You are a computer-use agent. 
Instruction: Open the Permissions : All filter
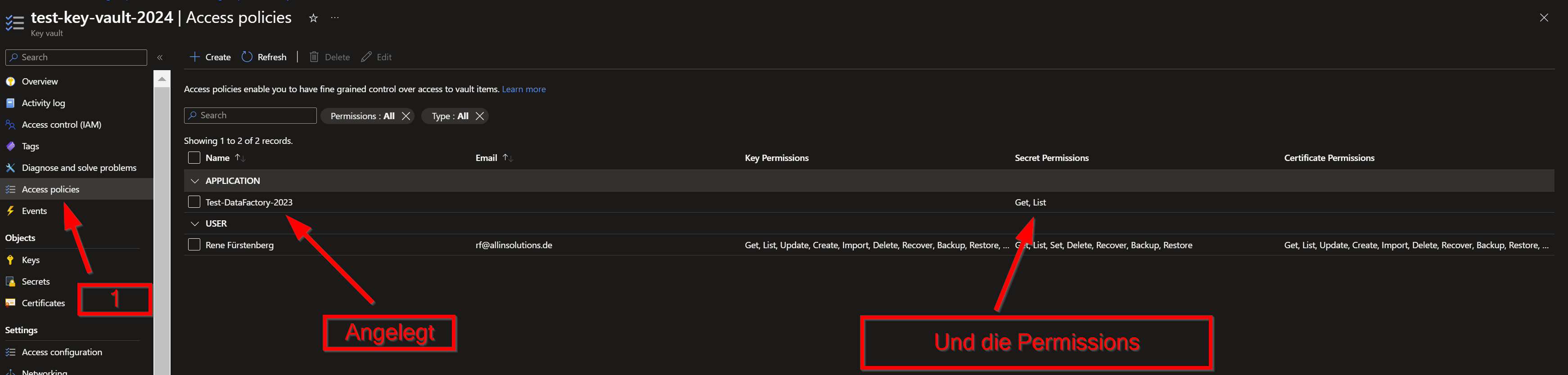click(362, 116)
